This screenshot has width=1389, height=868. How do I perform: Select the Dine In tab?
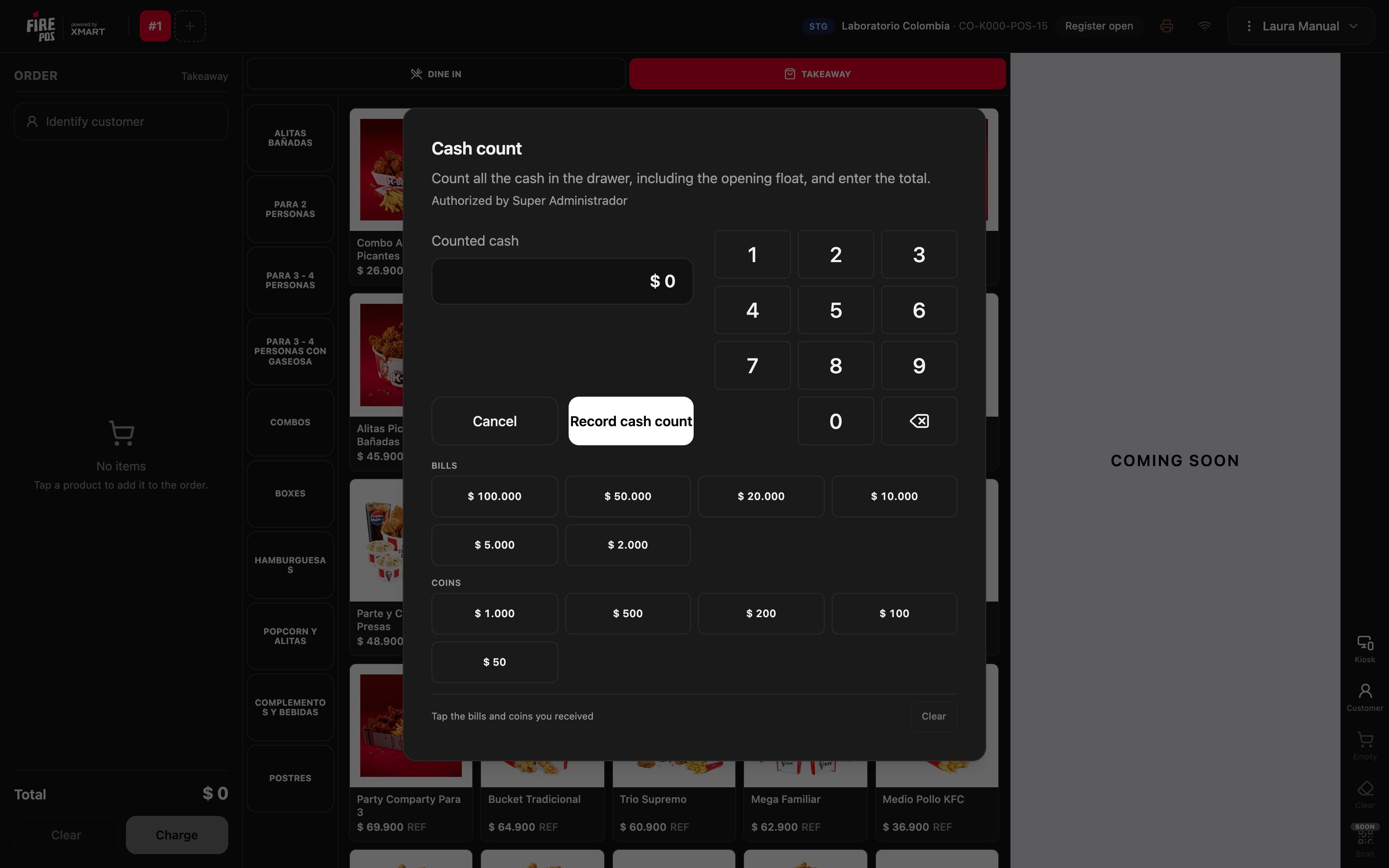click(436, 74)
